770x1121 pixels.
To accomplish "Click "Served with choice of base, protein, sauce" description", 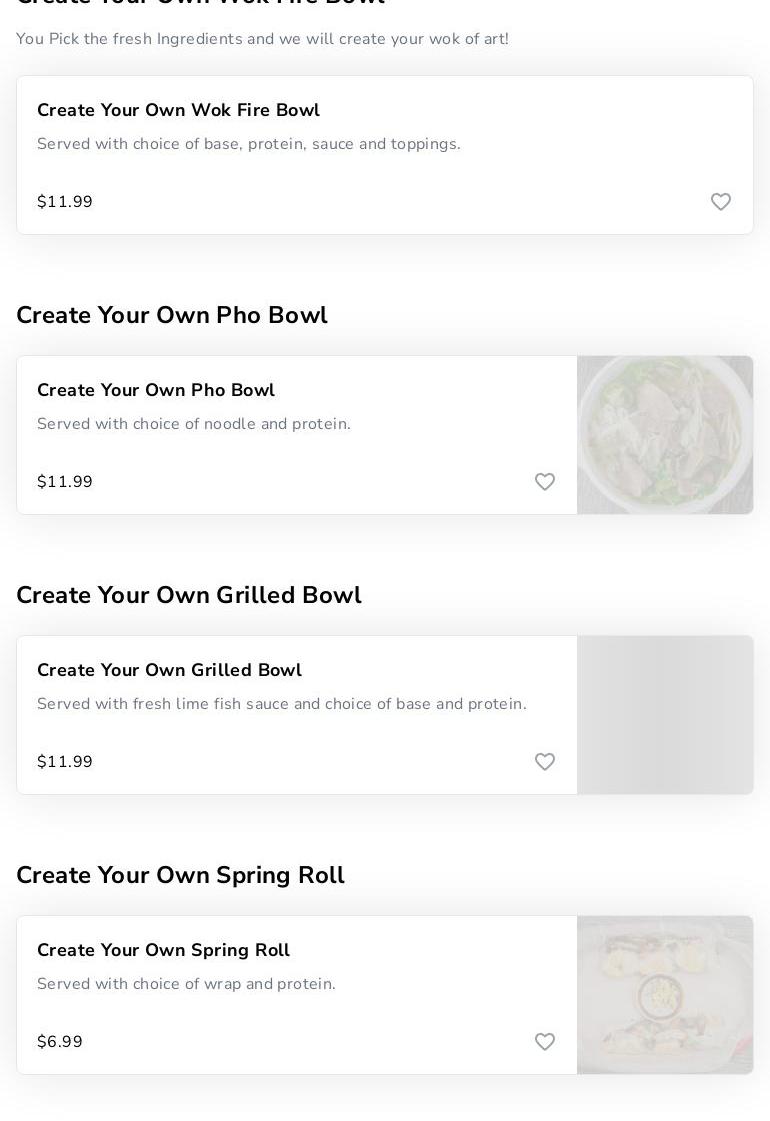I will click(249, 144).
